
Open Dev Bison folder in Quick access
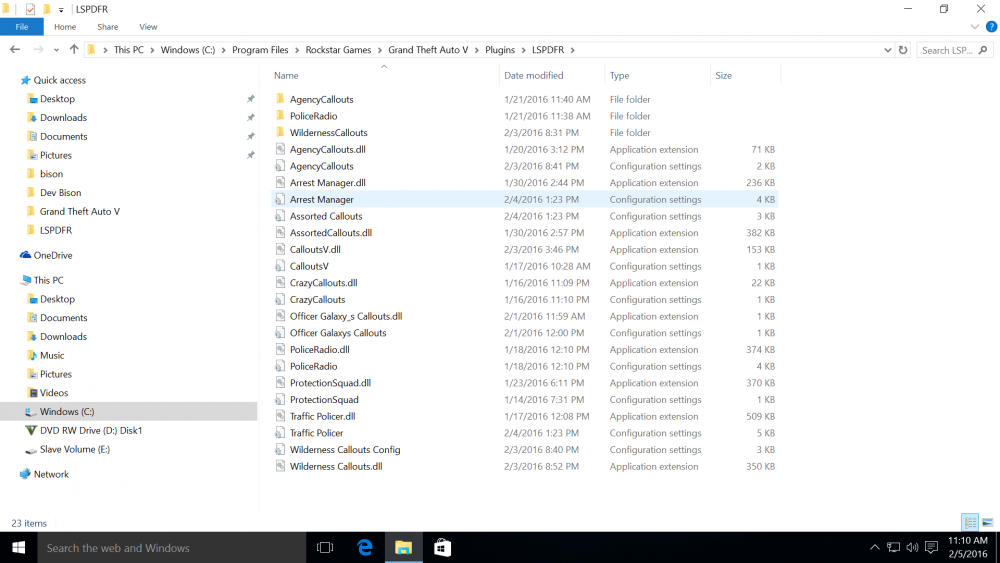click(x=60, y=193)
